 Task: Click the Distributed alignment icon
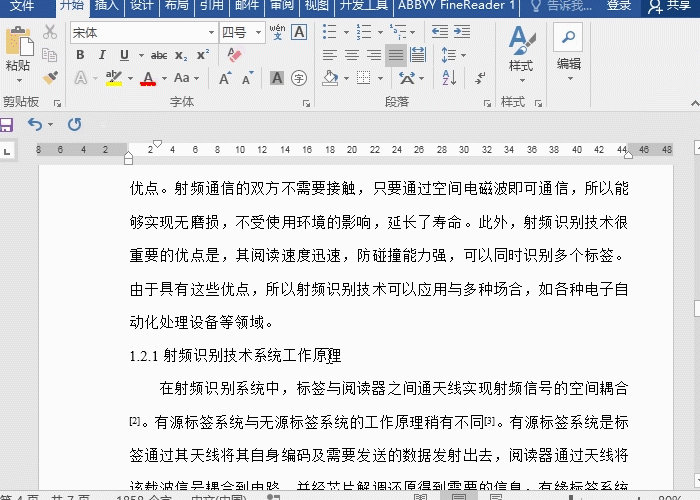(x=418, y=55)
